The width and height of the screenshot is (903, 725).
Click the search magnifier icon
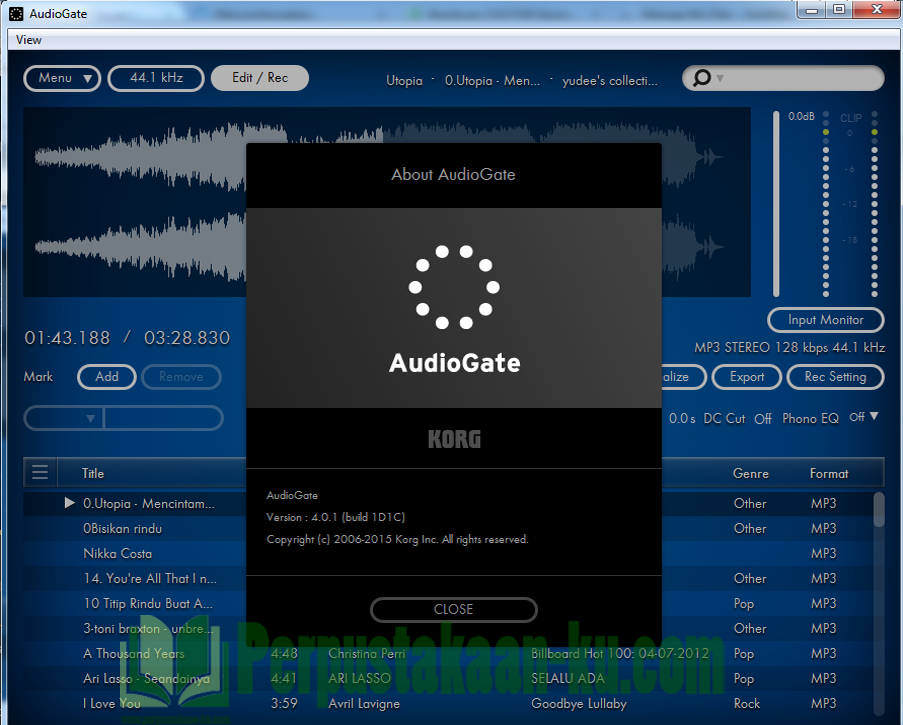tap(701, 78)
